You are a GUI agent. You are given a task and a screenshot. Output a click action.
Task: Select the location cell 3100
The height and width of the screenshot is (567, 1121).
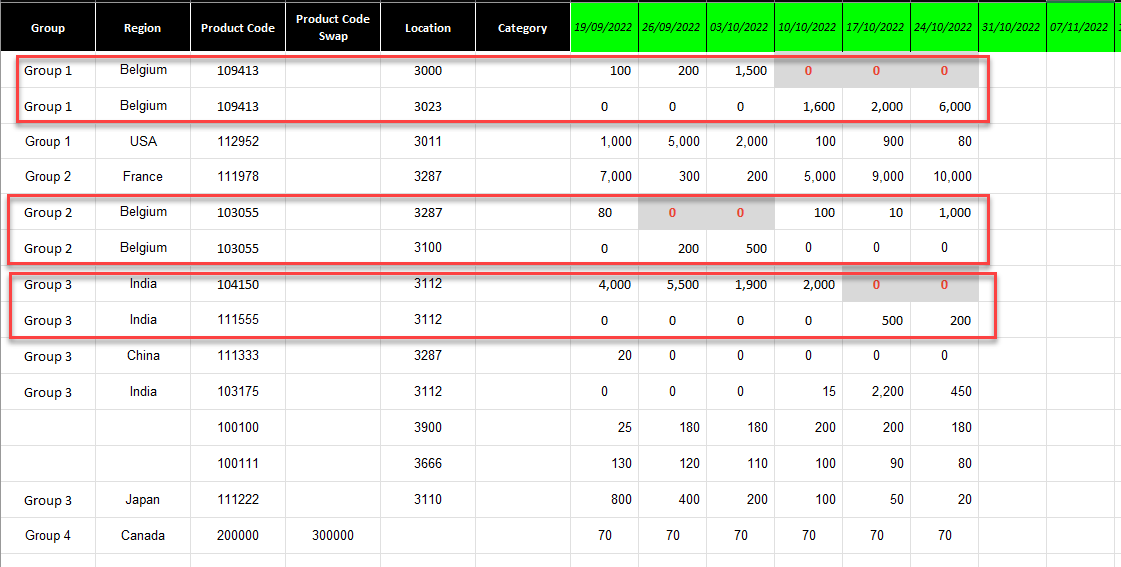click(428, 247)
